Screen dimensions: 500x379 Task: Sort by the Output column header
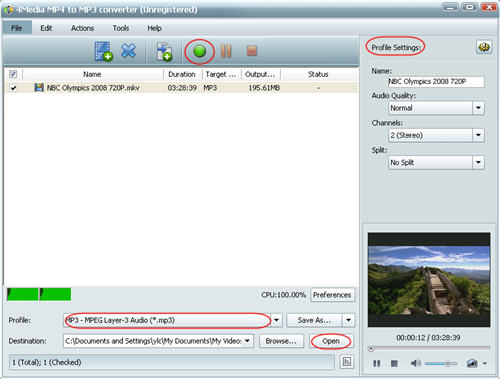click(x=260, y=74)
